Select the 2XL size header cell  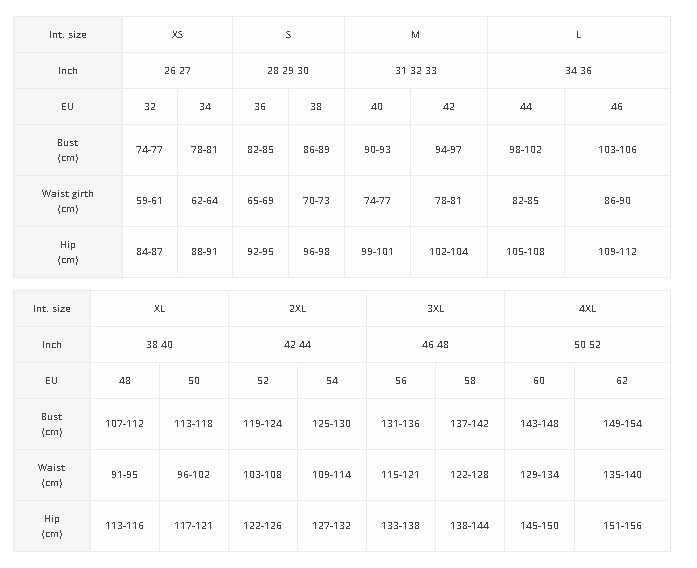tap(297, 308)
